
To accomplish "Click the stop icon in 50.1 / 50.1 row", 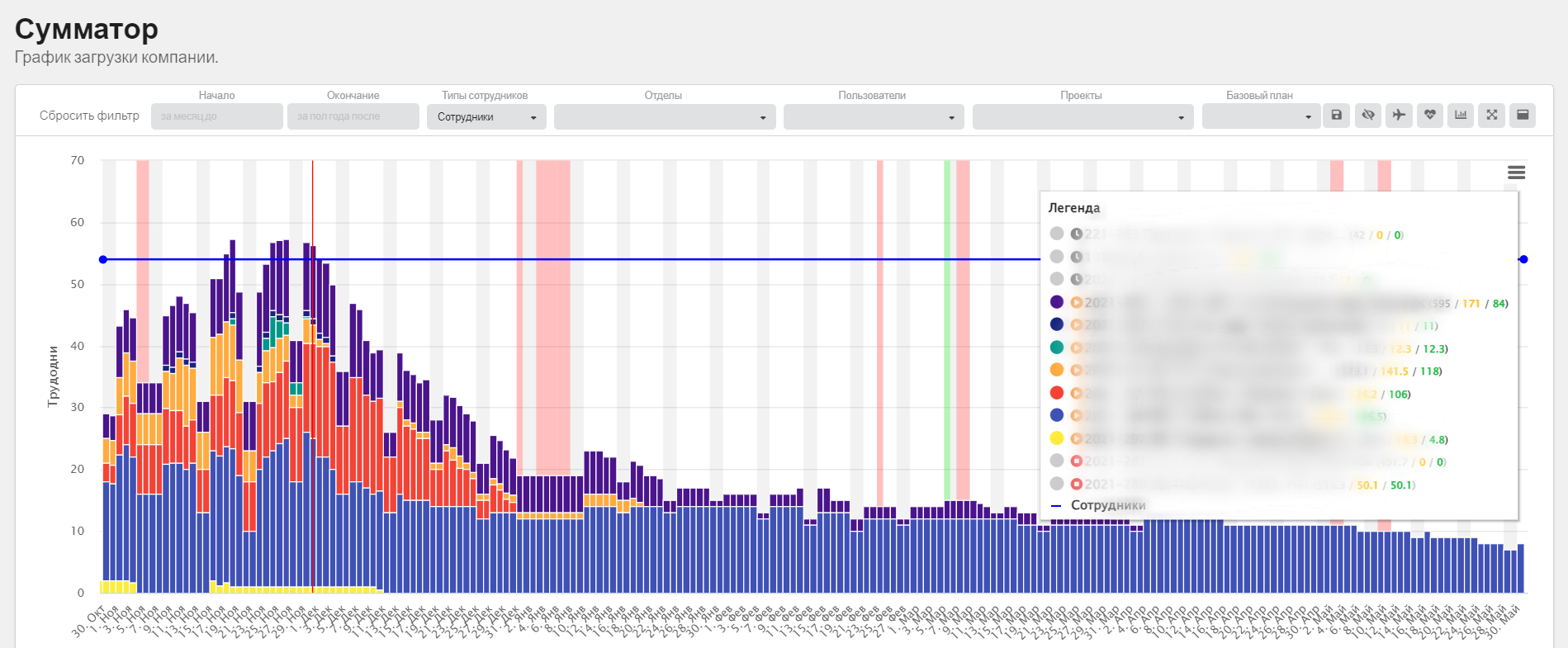I will coord(1077,484).
